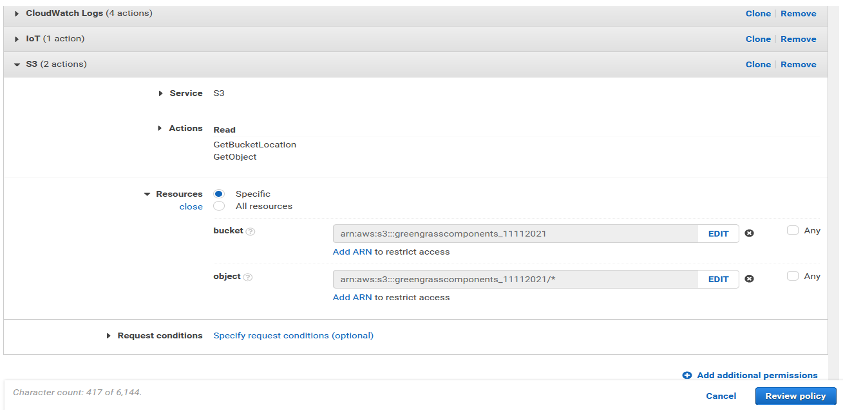Screen dimensions: 843x410
Task: Click the bucket ARN input field
Action: click(x=516, y=234)
